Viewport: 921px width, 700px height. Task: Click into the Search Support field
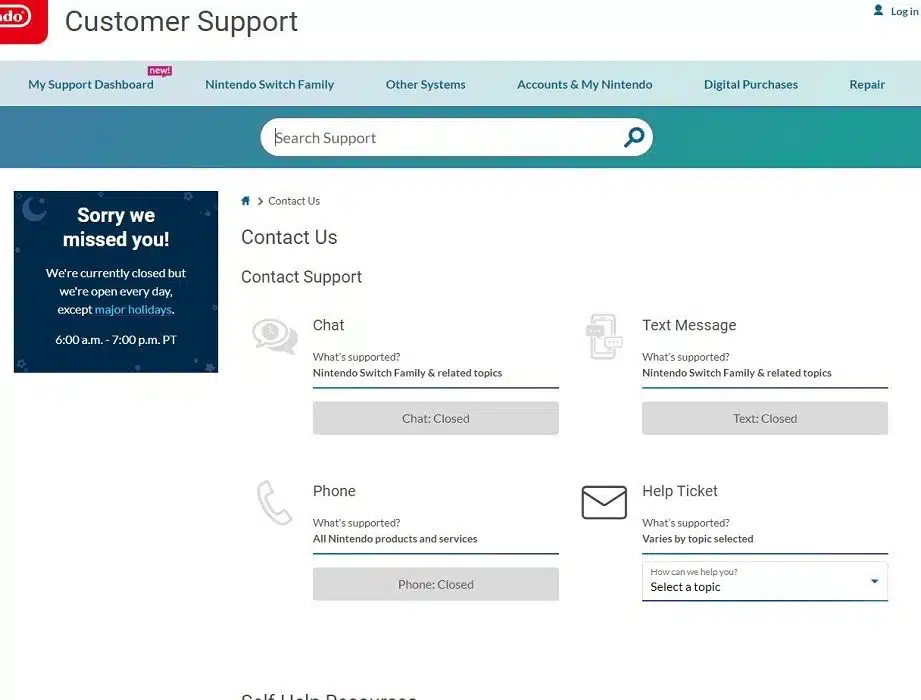tap(440, 138)
